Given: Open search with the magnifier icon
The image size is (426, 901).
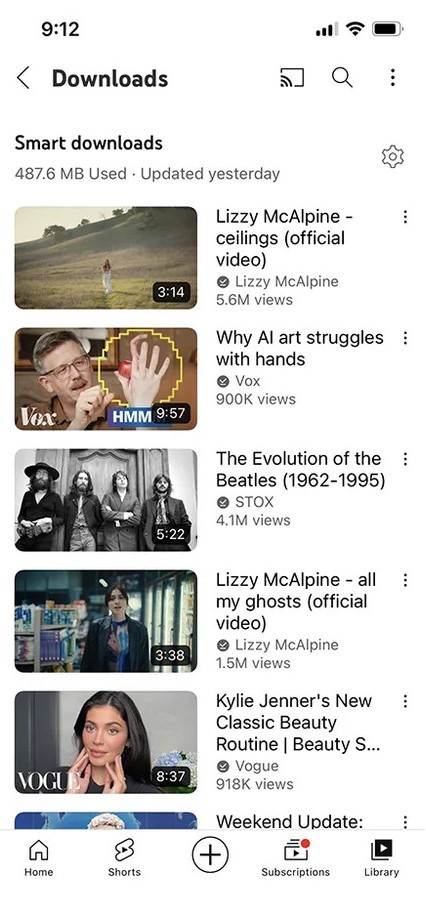Looking at the screenshot, I should click(342, 78).
